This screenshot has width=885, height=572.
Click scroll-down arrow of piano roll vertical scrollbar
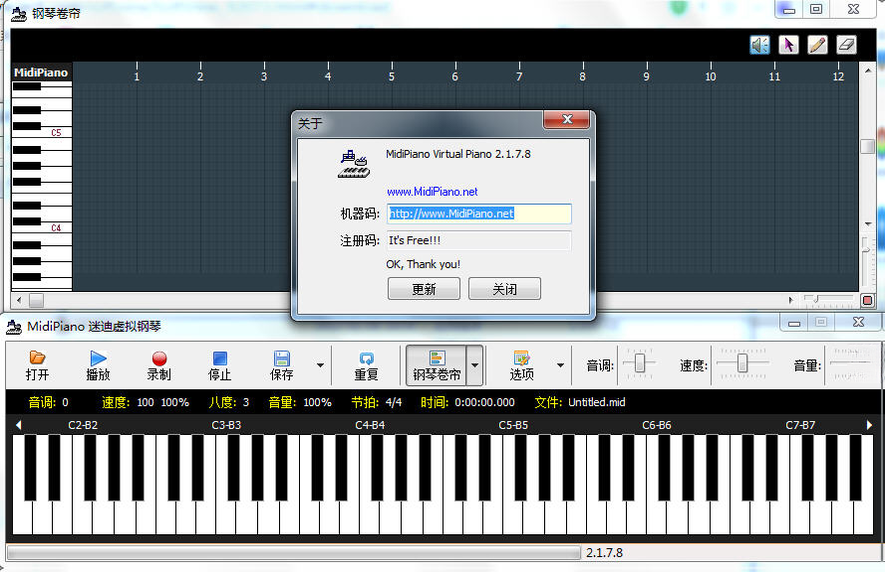coord(868,224)
